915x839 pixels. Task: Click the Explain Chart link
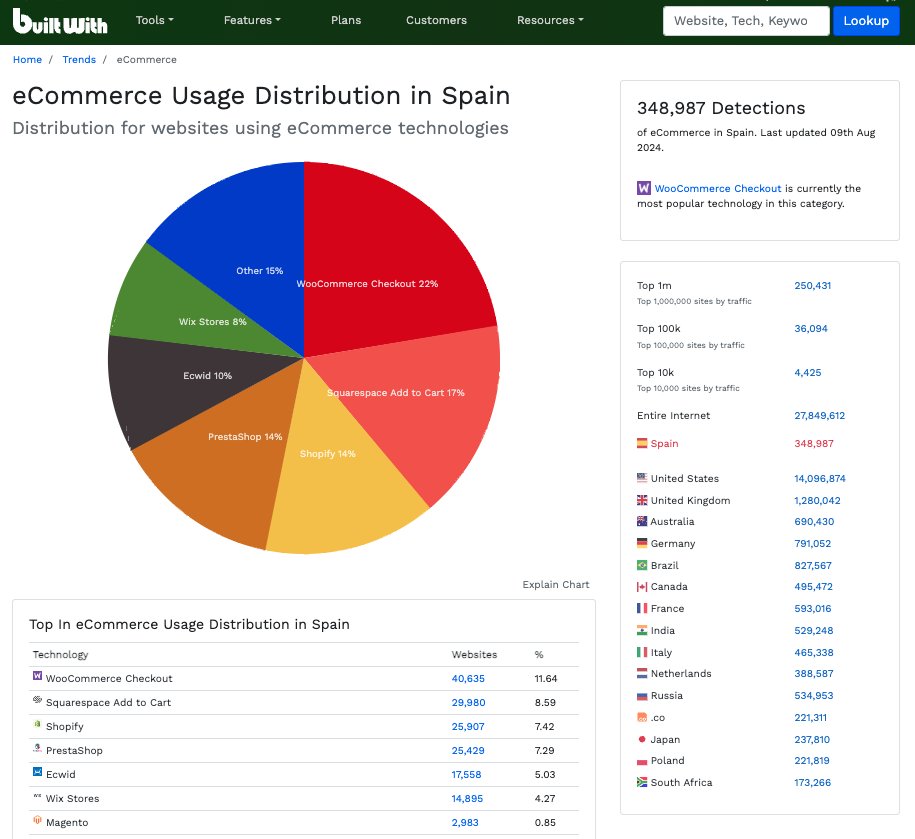(x=556, y=585)
